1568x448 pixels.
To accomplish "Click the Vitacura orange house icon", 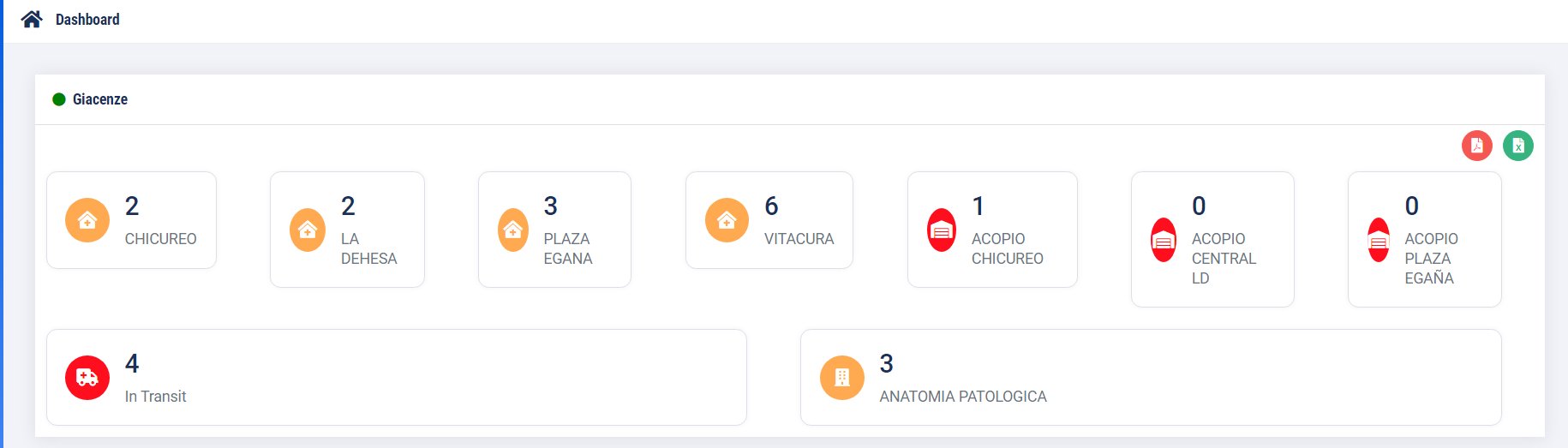I will (x=727, y=220).
